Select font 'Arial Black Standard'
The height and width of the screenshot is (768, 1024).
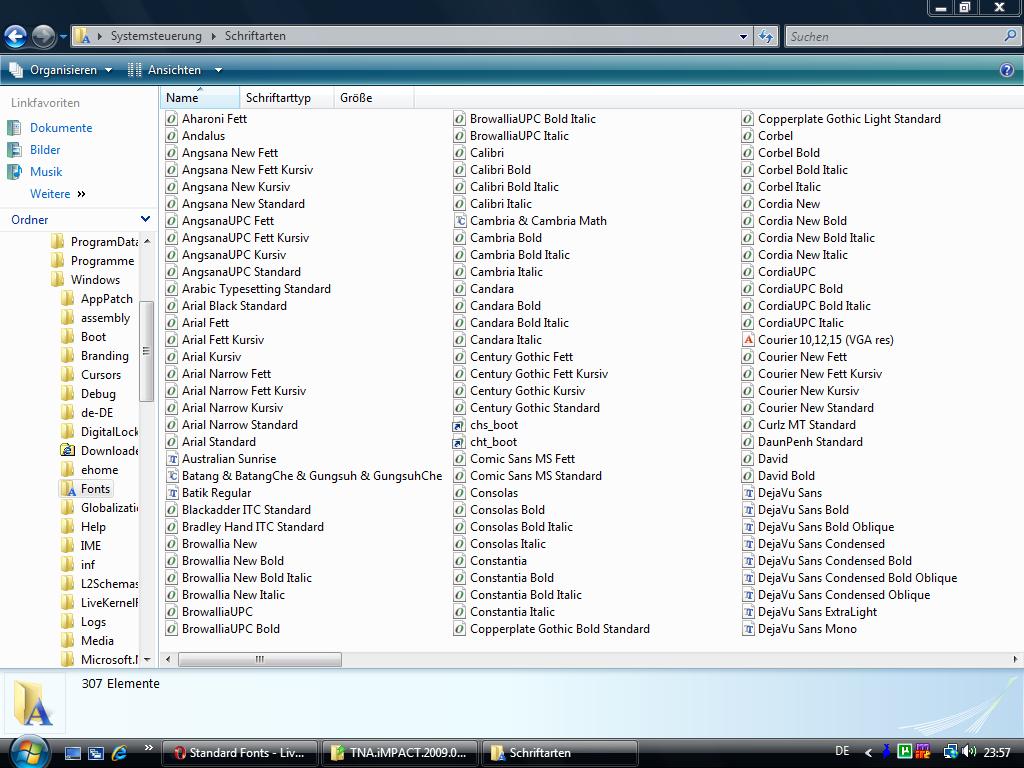234,306
